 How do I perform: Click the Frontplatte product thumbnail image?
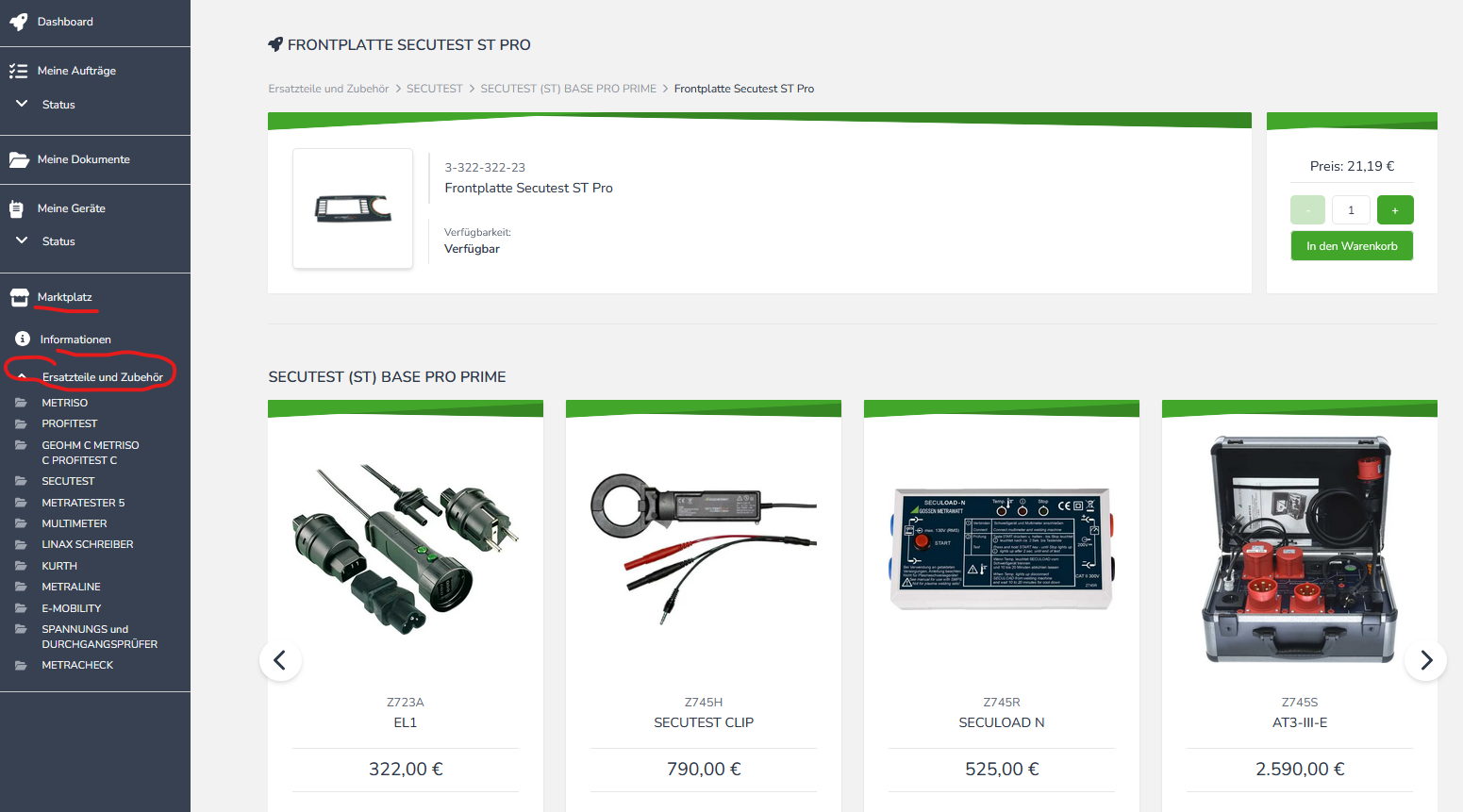click(353, 208)
